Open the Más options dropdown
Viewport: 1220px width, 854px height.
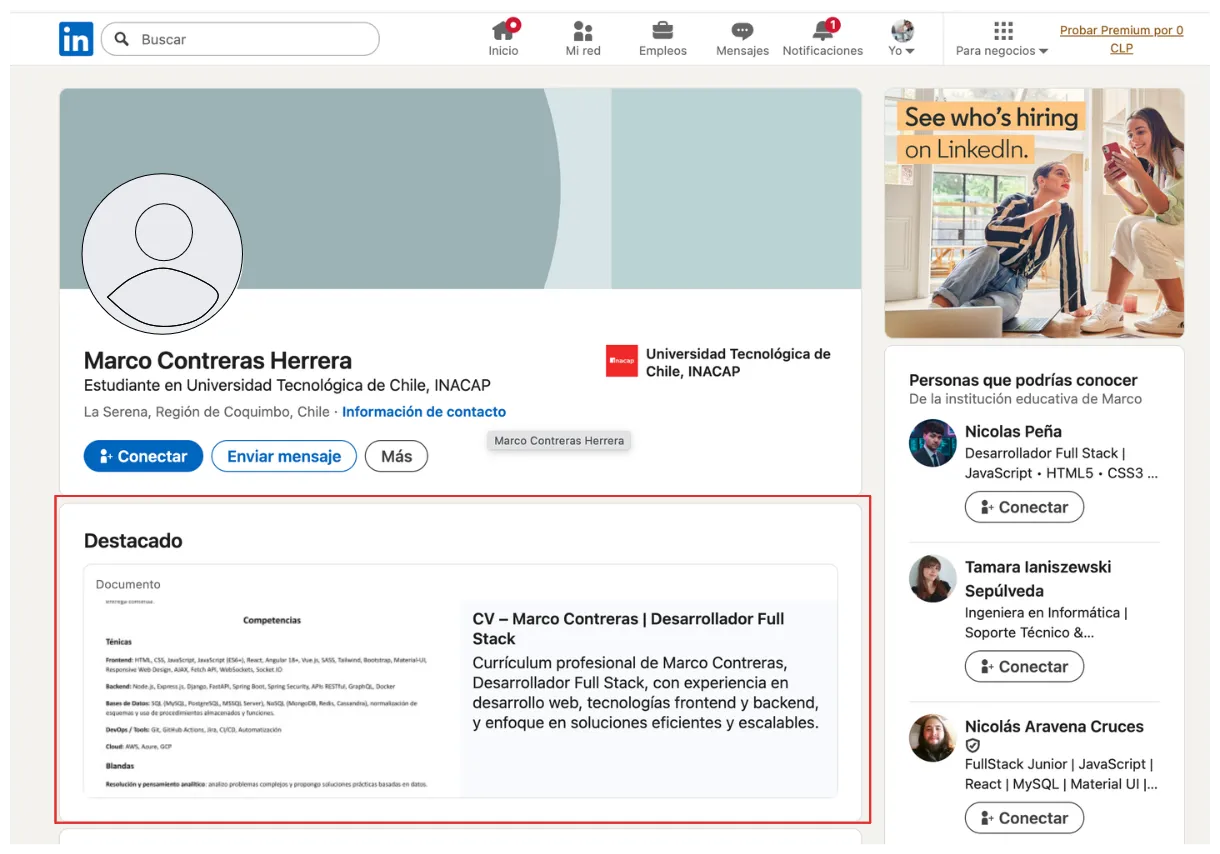coord(396,456)
